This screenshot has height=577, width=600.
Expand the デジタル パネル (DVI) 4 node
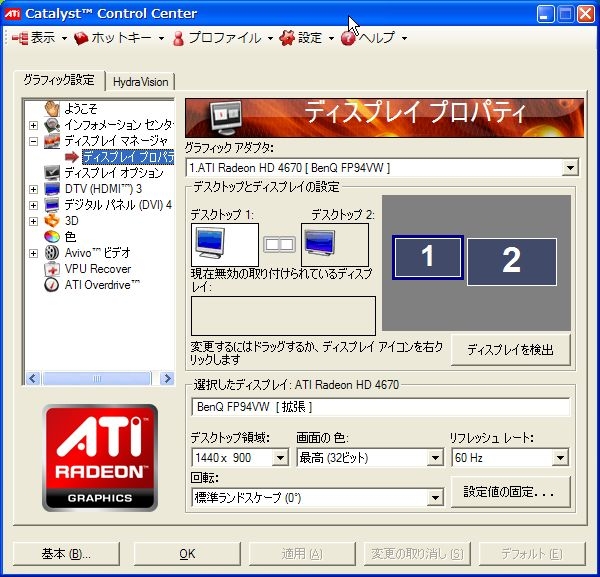(x=33, y=205)
